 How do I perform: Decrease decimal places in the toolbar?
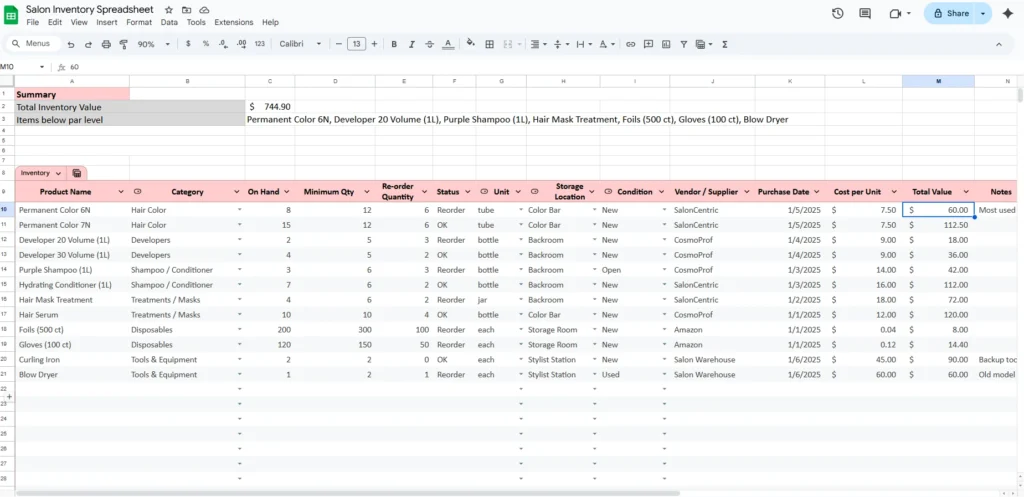pyautogui.click(x=223, y=44)
